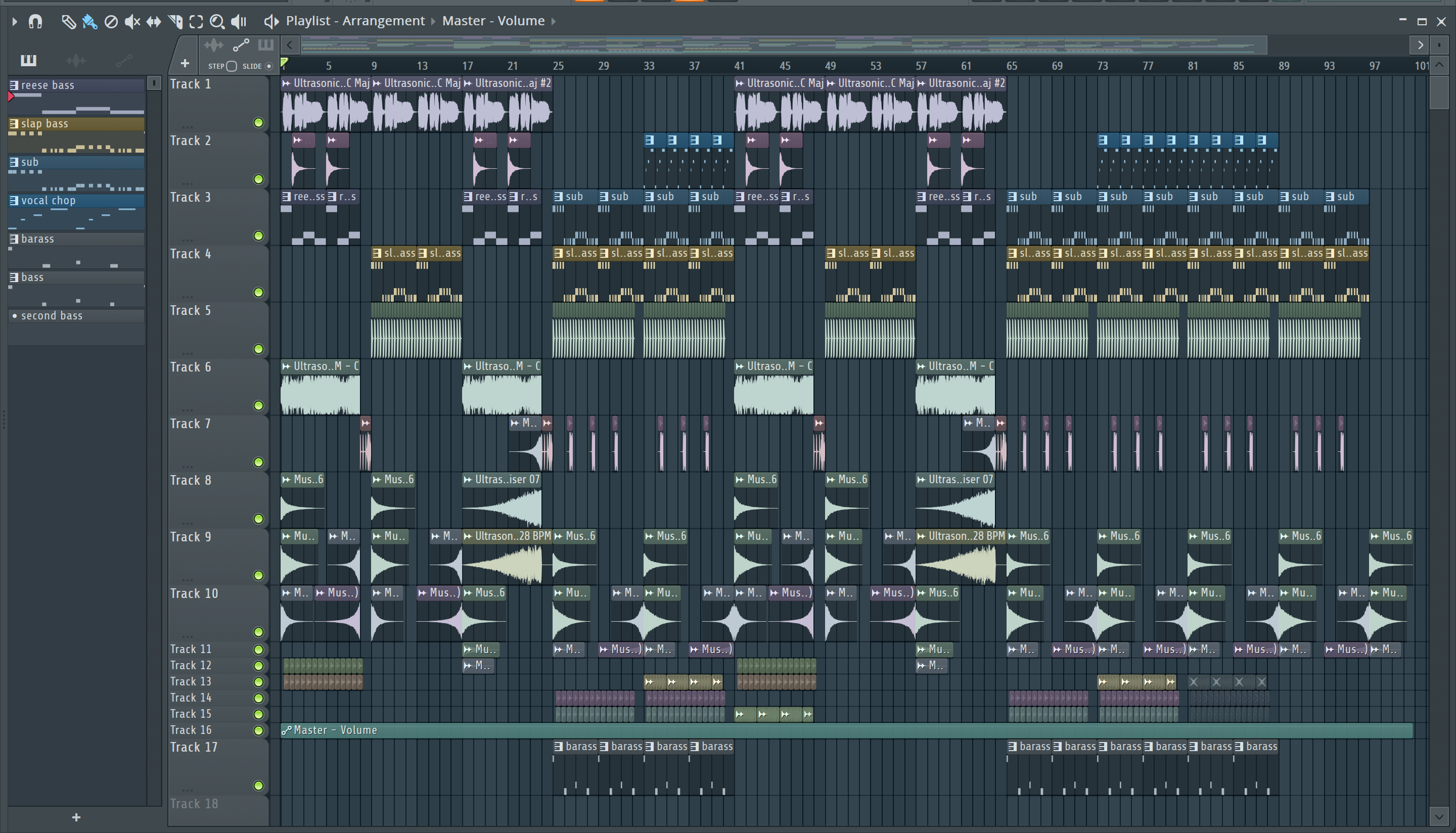Click bar 73 on the timeline ruler

1103,66
